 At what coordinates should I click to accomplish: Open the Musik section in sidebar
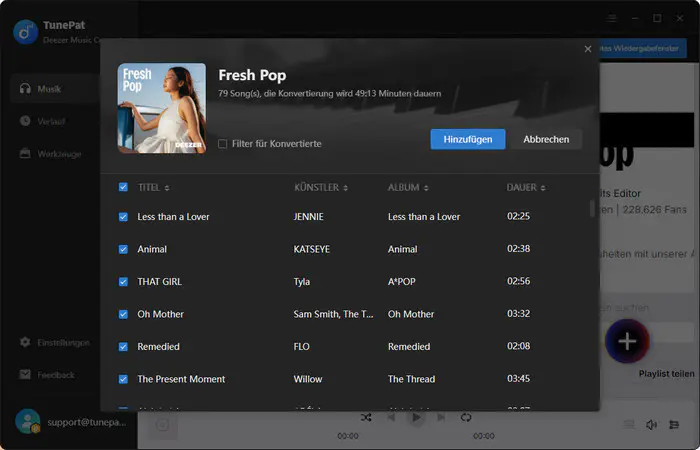[x=54, y=89]
